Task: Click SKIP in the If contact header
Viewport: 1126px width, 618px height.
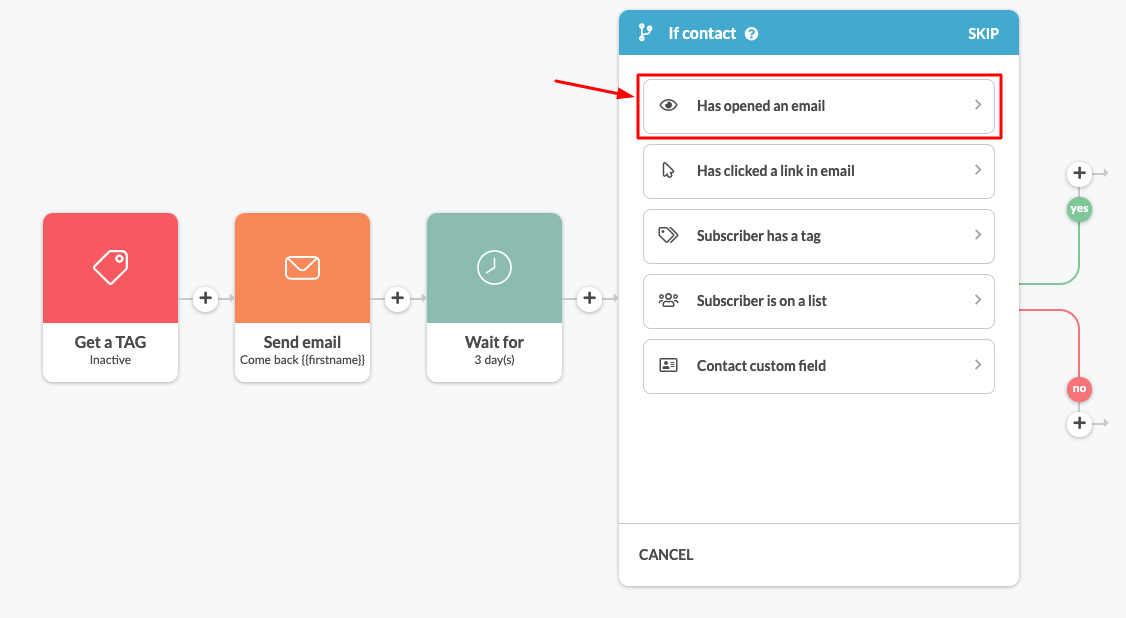Action: pyautogui.click(x=983, y=32)
